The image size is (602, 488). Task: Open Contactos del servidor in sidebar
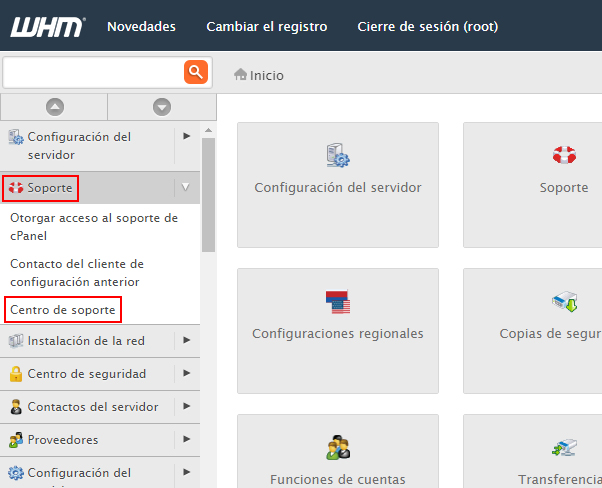click(x=93, y=407)
